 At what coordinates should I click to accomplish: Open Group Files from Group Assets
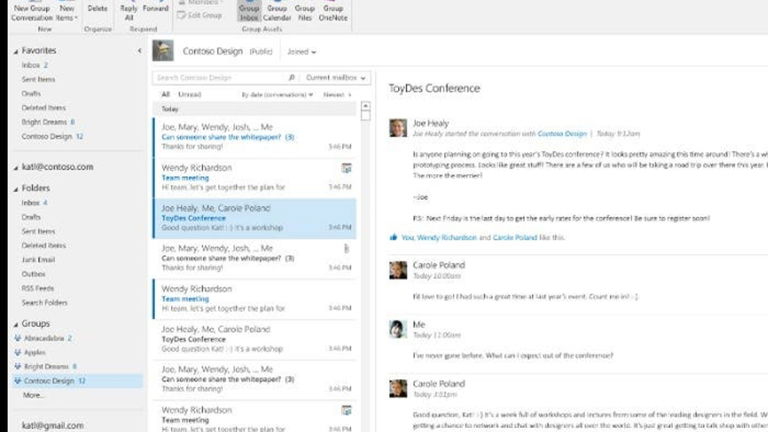pos(305,11)
